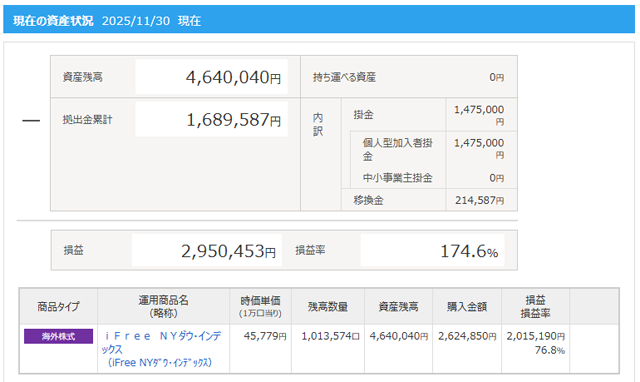Select the 4,640,040円 value in the summary box

233,77
